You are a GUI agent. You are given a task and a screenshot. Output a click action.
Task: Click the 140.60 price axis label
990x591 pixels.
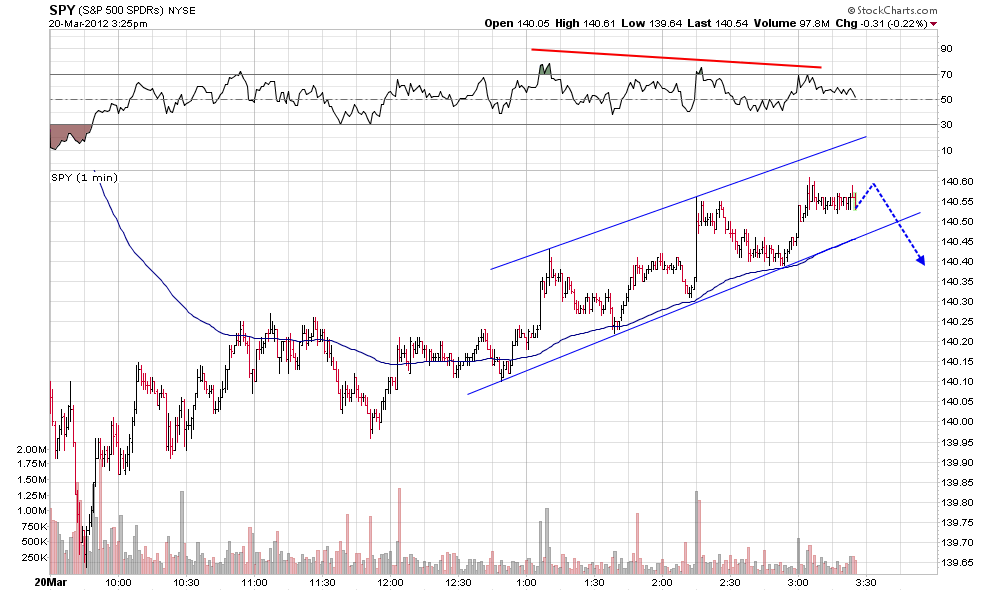point(957,182)
